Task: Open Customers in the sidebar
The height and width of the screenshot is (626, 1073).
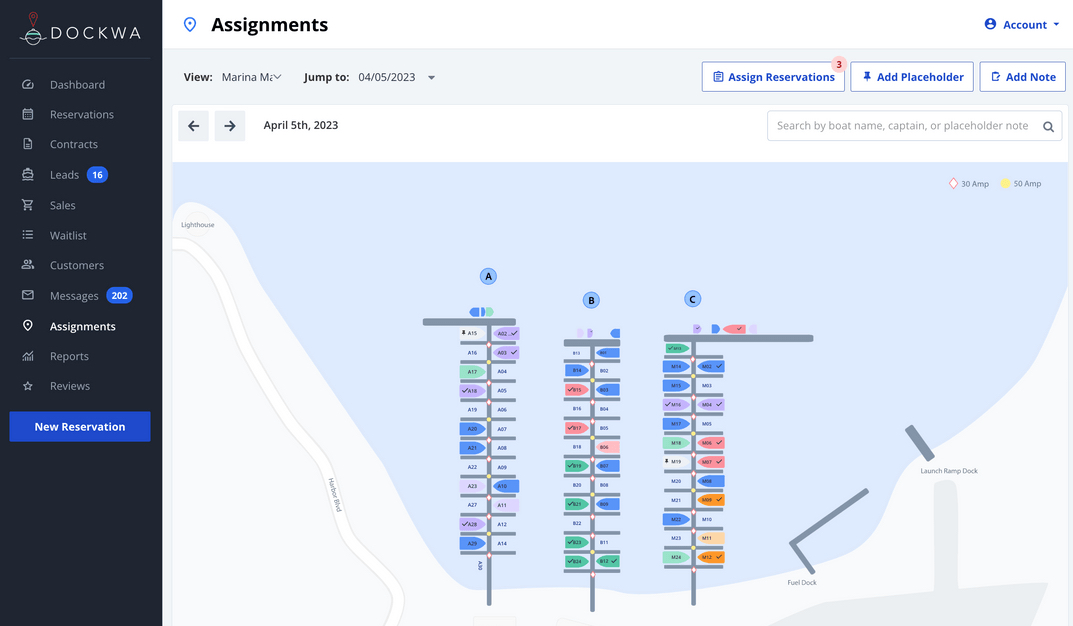Action: [77, 265]
